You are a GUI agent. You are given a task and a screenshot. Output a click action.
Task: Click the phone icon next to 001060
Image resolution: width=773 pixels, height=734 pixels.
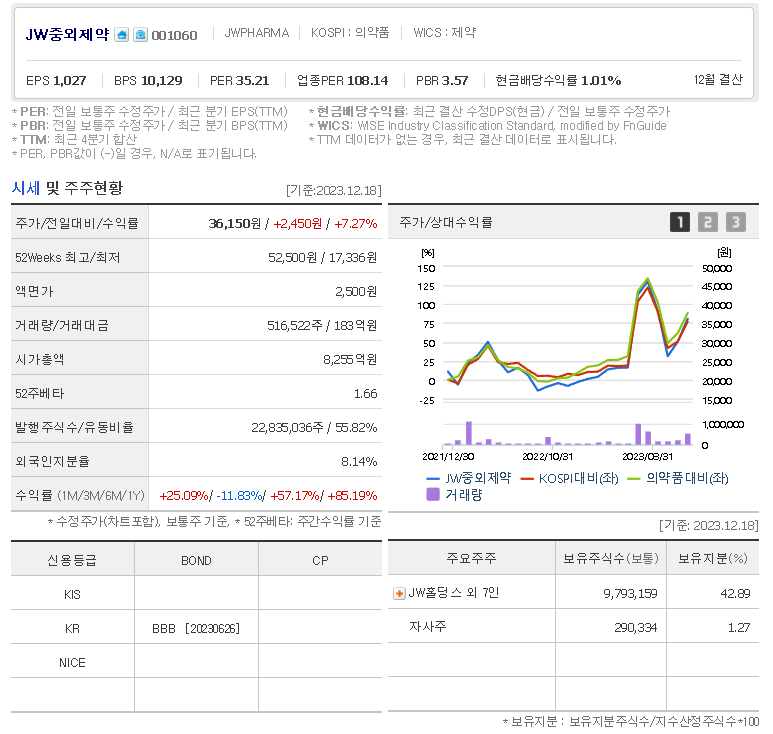tap(141, 35)
